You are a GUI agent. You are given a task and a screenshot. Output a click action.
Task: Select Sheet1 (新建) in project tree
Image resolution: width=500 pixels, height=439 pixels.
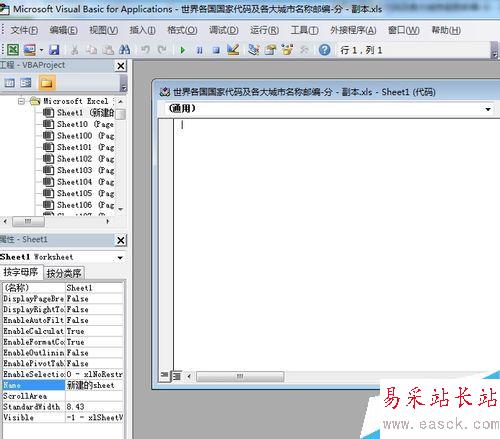78,113
